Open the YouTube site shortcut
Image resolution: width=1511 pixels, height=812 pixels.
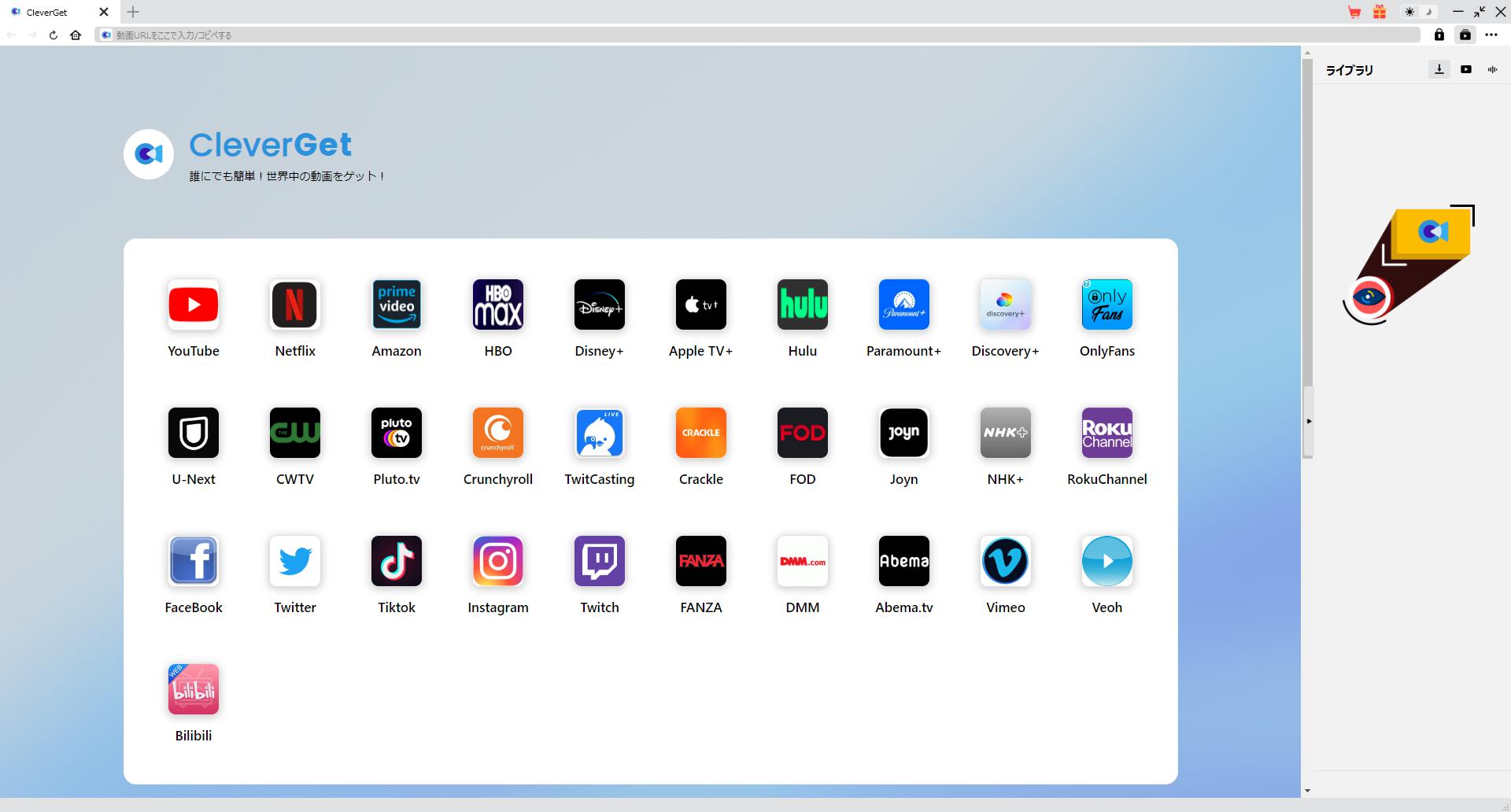pos(194,304)
